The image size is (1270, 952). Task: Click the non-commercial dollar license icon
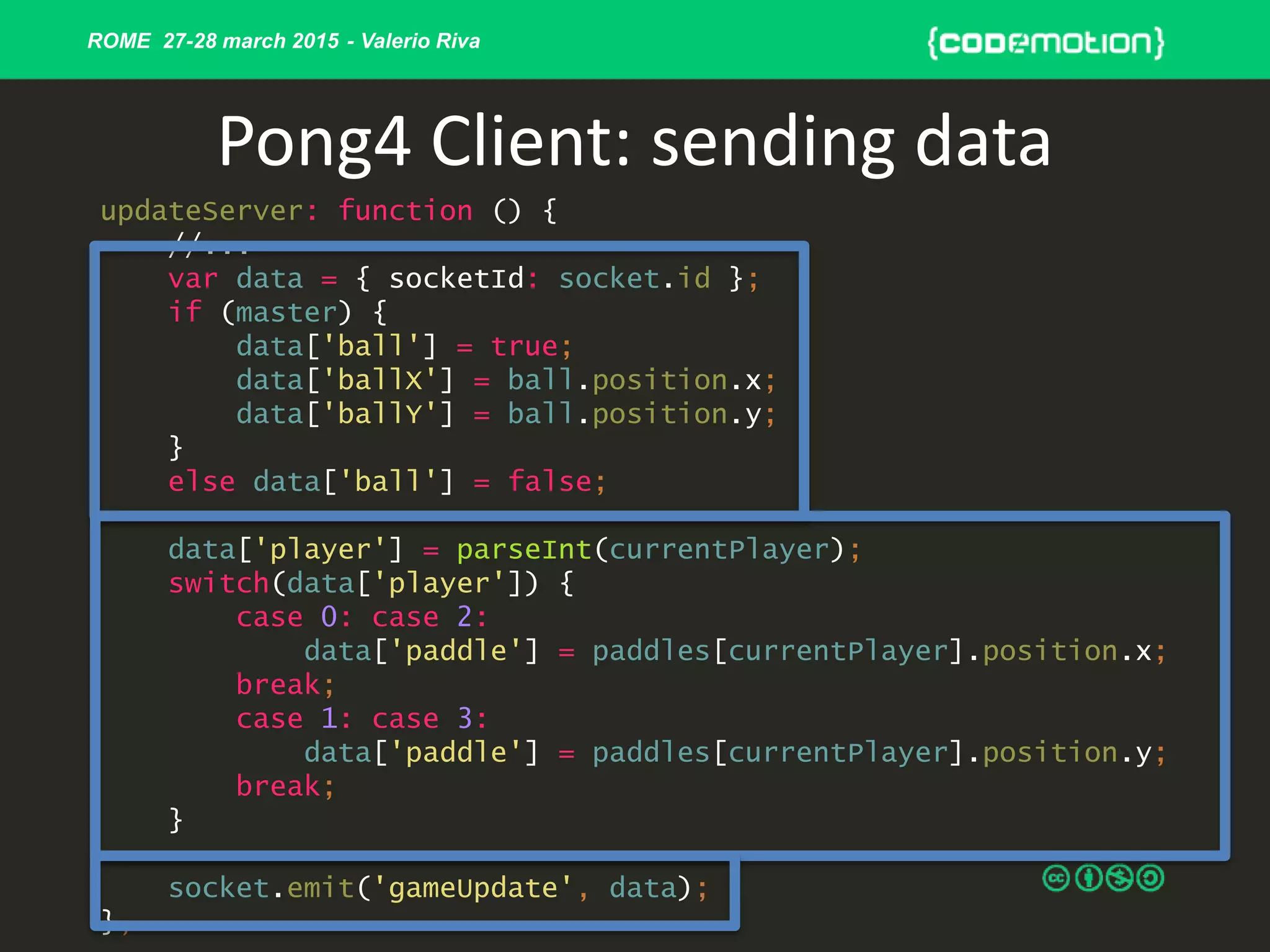[1120, 878]
